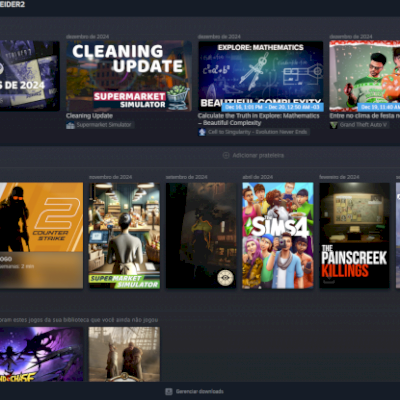Image resolution: width=400 pixels, height=400 pixels.
Task: Open the Cleaning Update news banner
Action: click(x=129, y=76)
